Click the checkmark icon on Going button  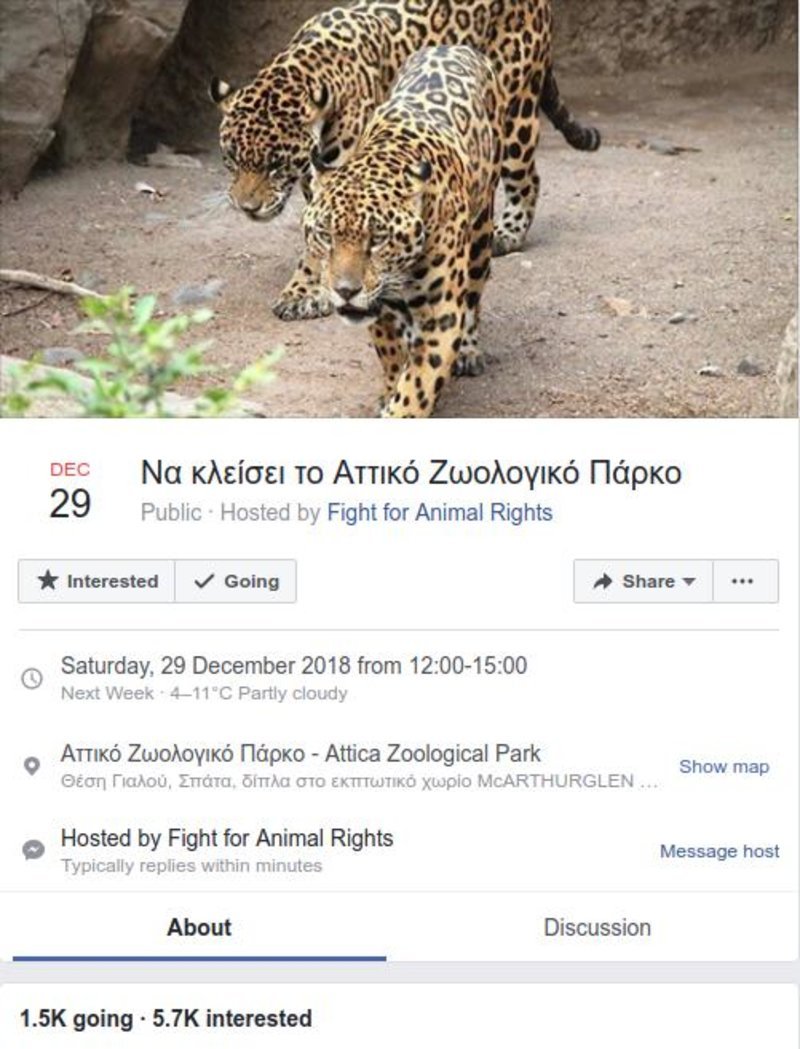coord(204,581)
